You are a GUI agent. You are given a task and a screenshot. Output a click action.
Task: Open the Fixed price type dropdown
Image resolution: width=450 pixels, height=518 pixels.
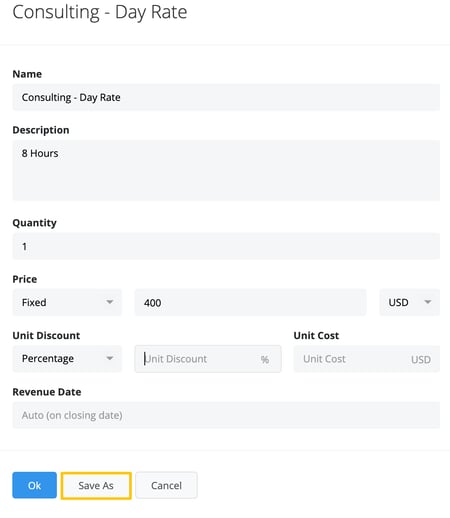(x=67, y=302)
